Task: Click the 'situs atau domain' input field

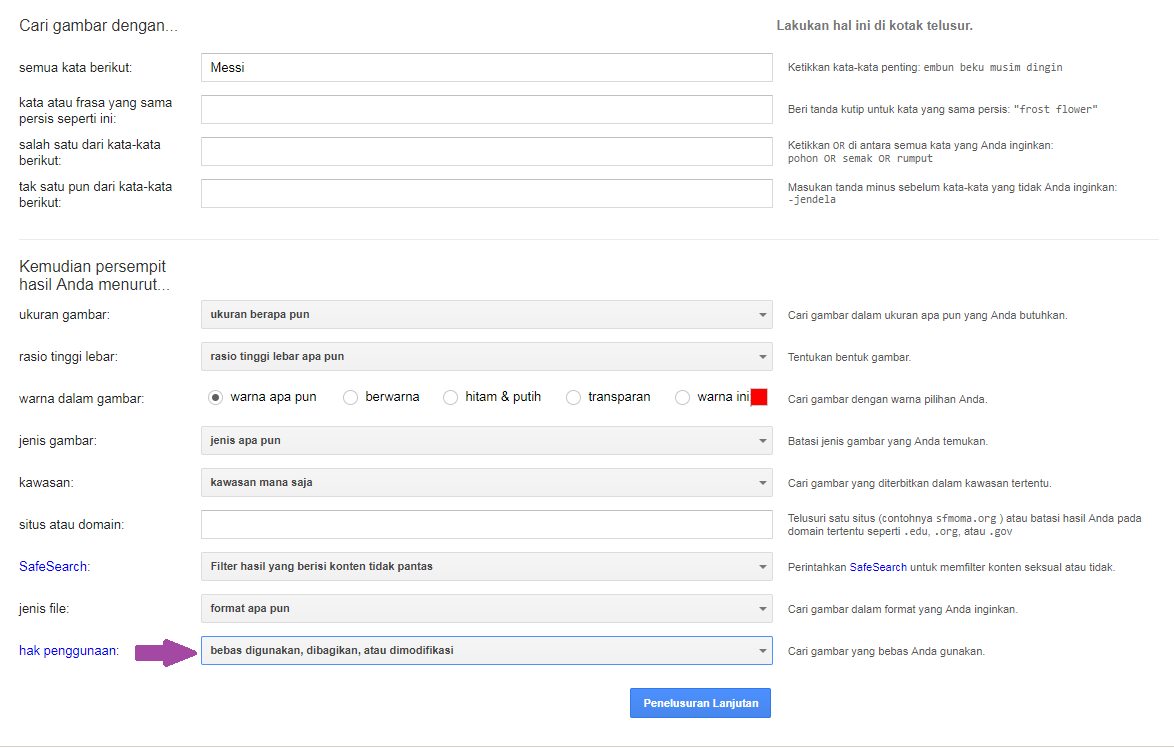Action: click(486, 524)
